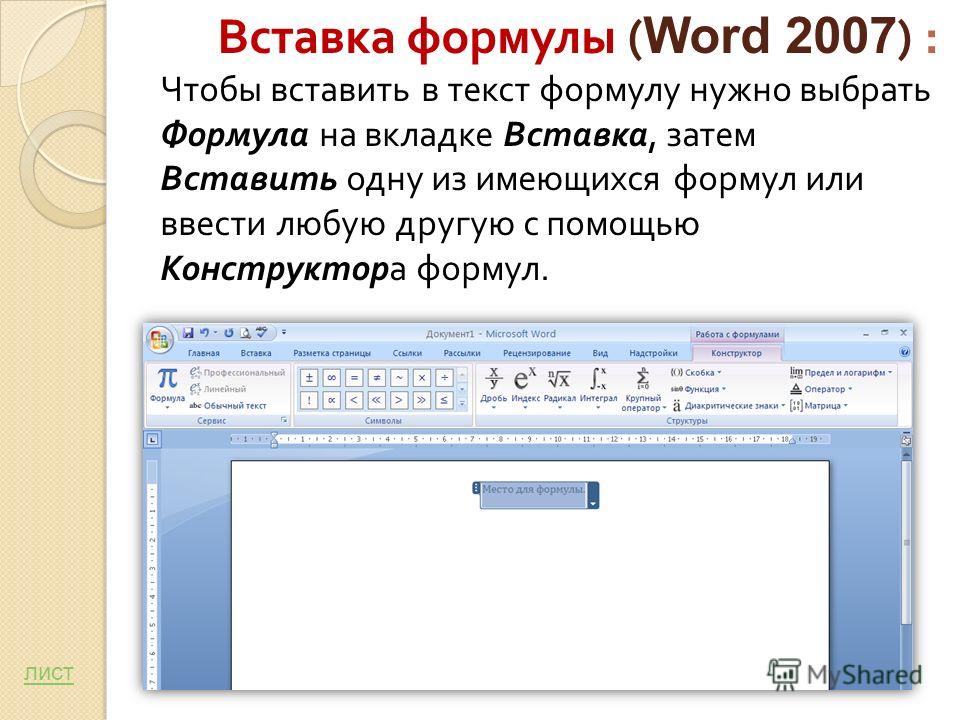Grab the equation box handle
This screenshot has height=720, width=960.
pyautogui.click(x=476, y=488)
